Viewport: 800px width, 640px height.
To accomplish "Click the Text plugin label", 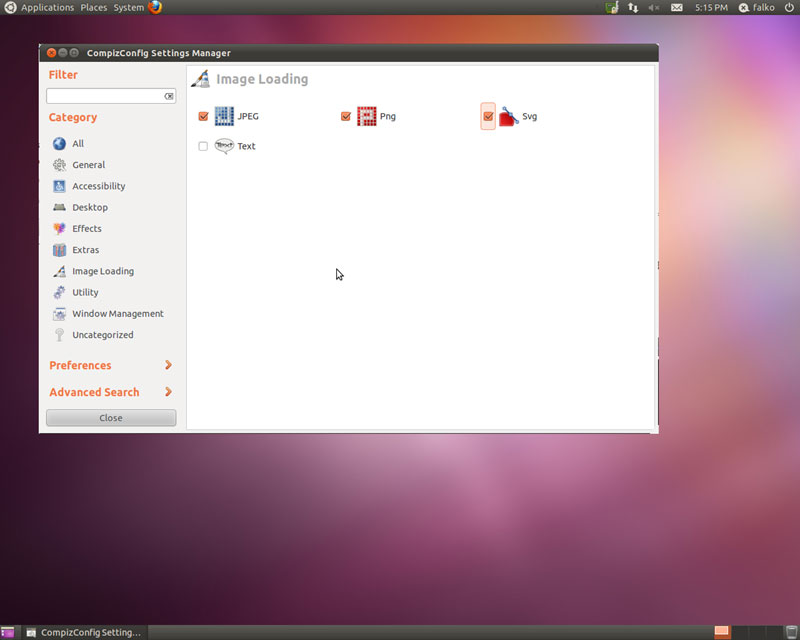I will [x=246, y=146].
